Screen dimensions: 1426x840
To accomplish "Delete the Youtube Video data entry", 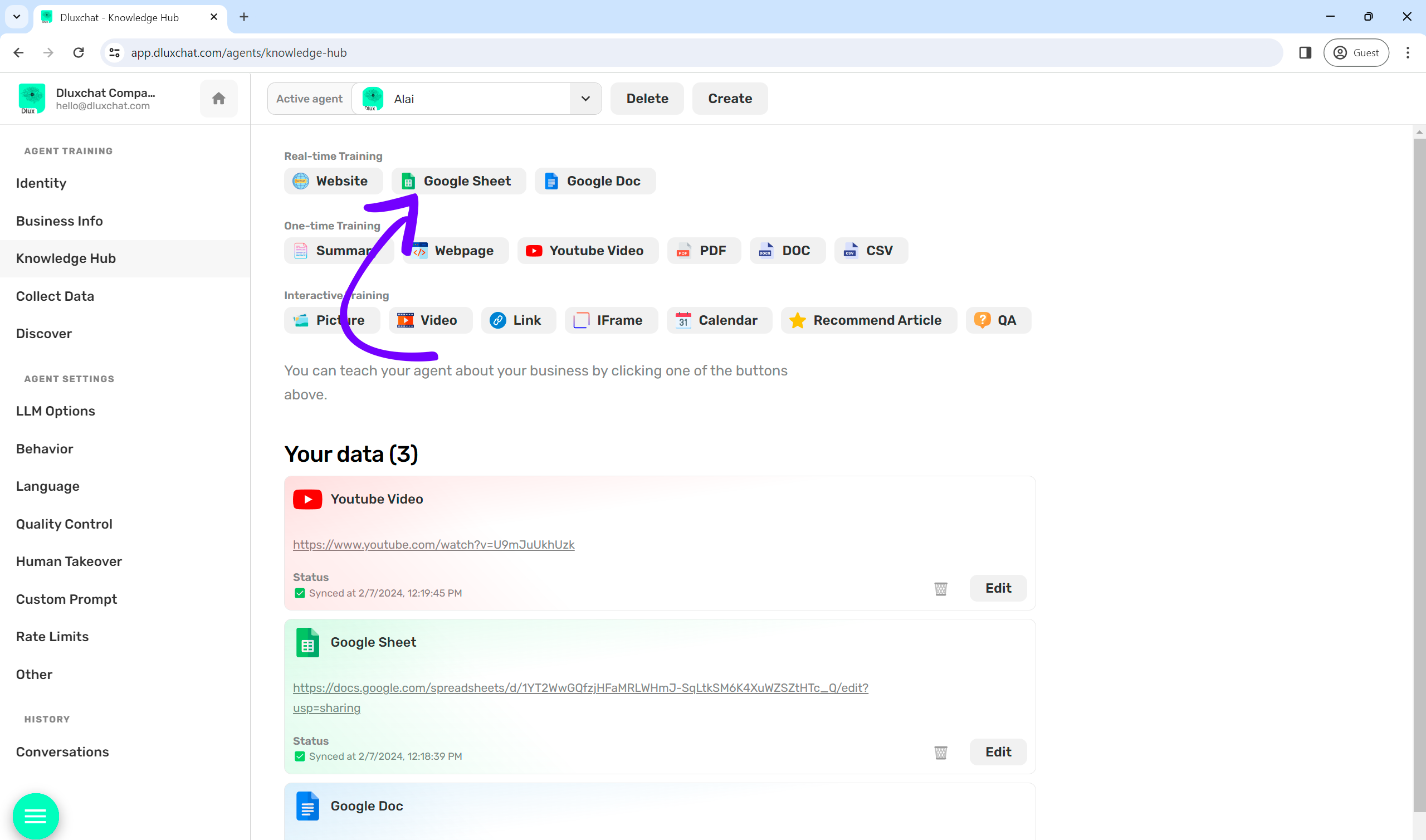I will 940,589.
